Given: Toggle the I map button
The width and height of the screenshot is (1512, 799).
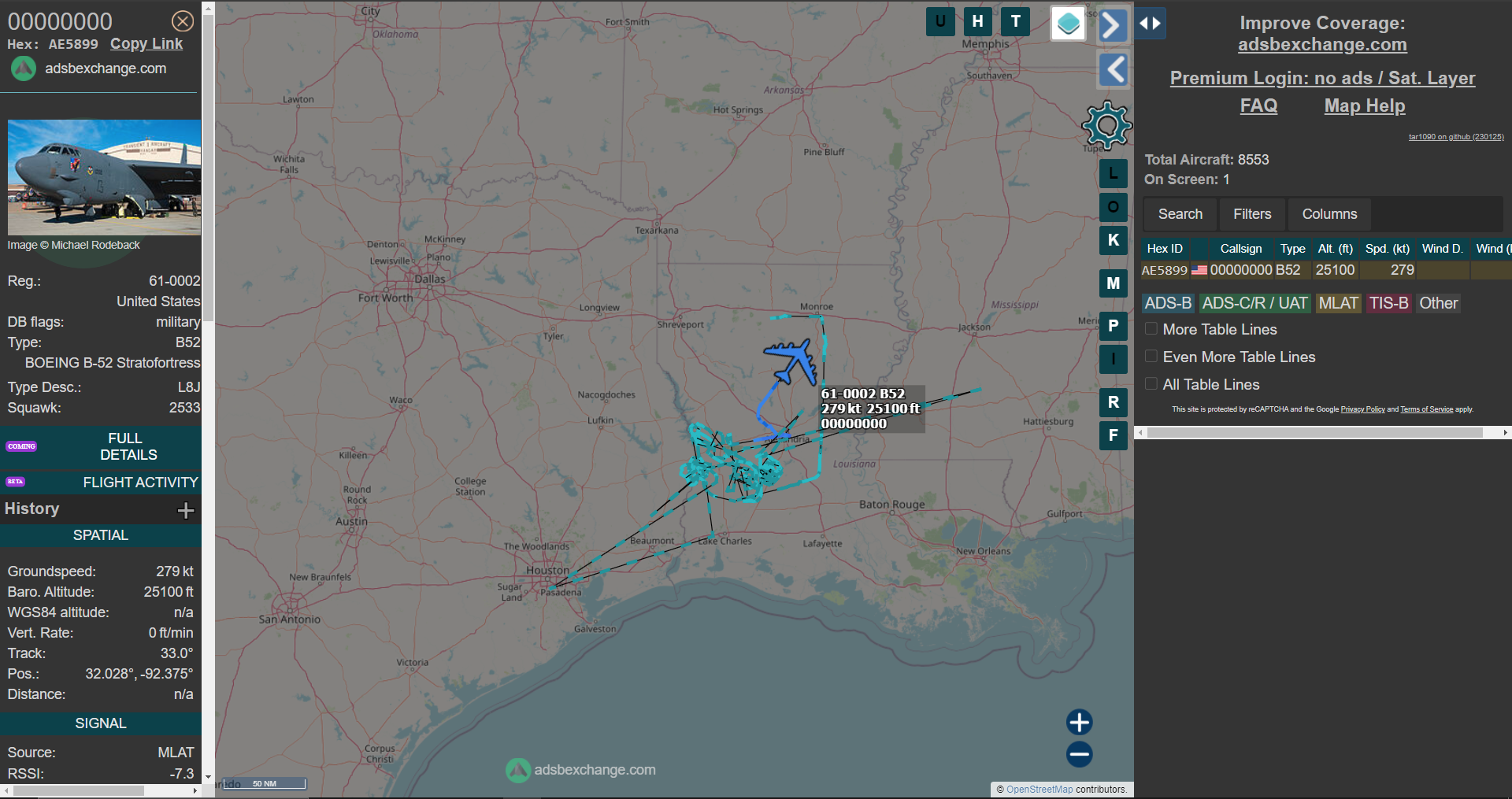Looking at the screenshot, I should [1114, 359].
